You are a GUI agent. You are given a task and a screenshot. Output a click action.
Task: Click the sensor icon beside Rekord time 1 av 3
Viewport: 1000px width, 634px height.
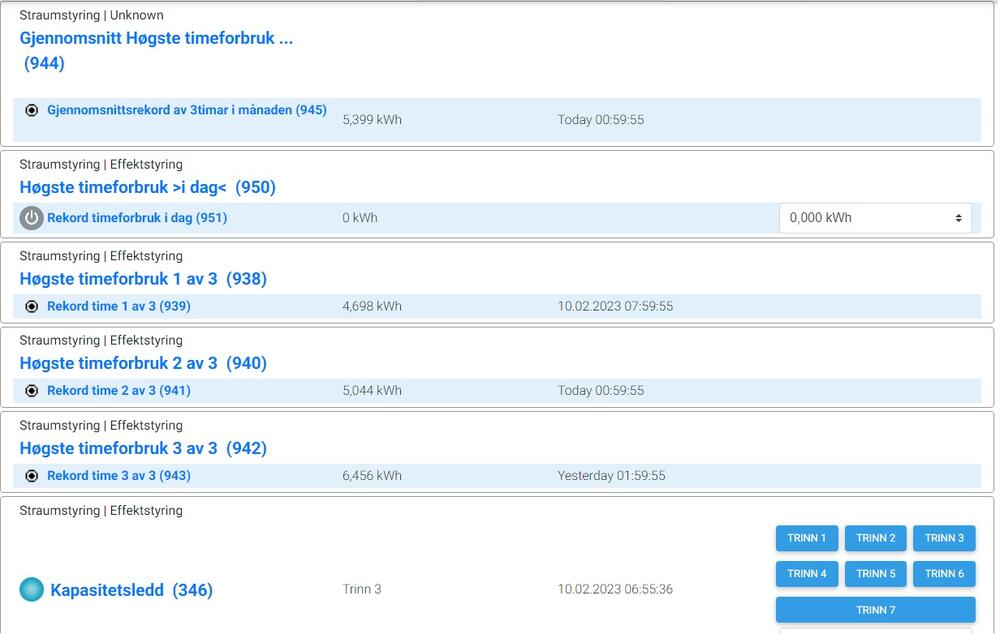(31, 306)
